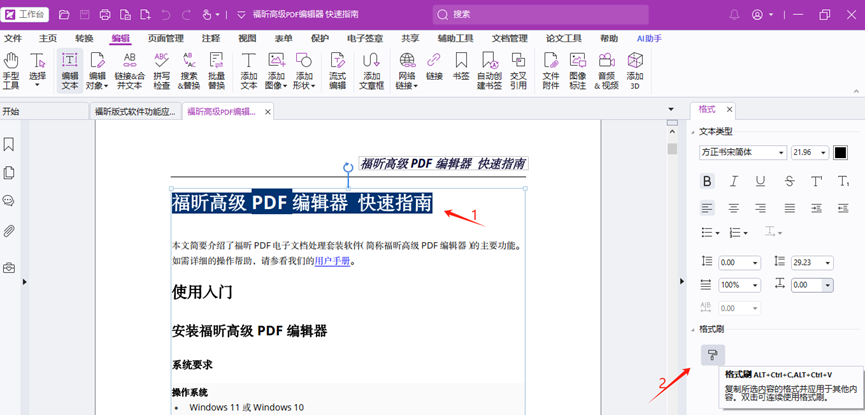
Task: Open the font name dropdown 方正书宋简体
Action: (x=743, y=153)
